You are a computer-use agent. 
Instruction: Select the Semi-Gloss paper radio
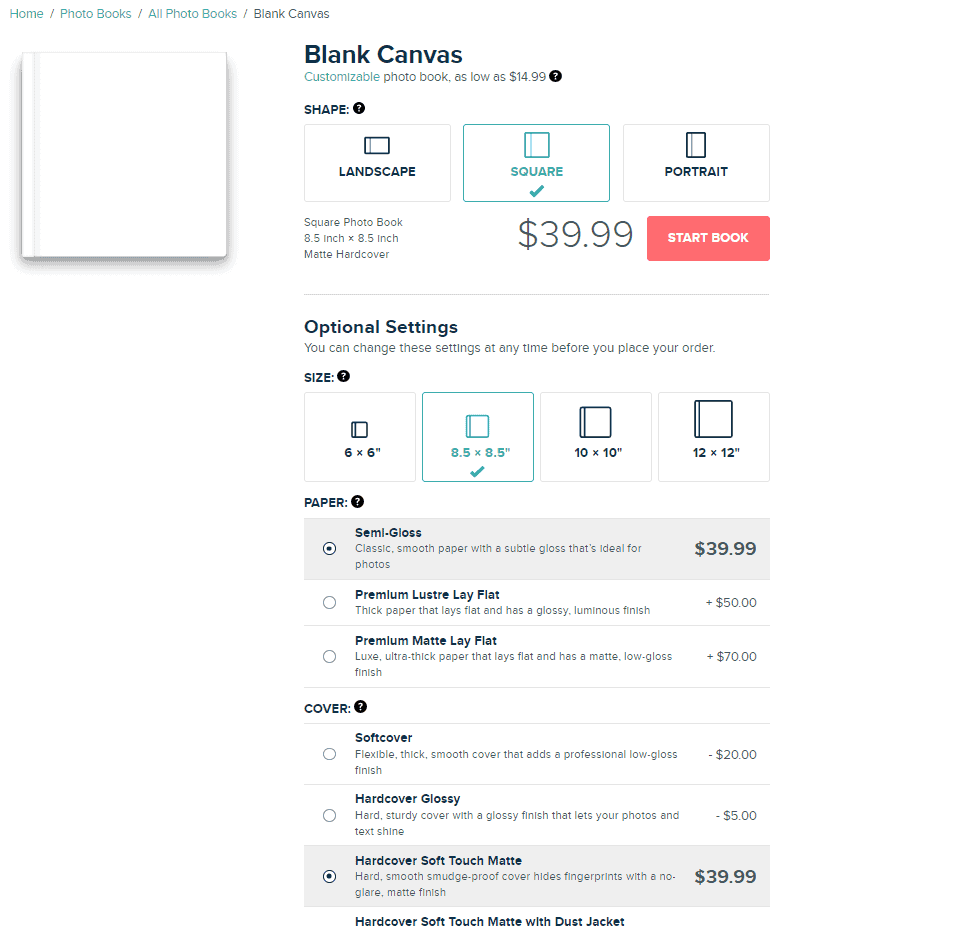point(330,548)
